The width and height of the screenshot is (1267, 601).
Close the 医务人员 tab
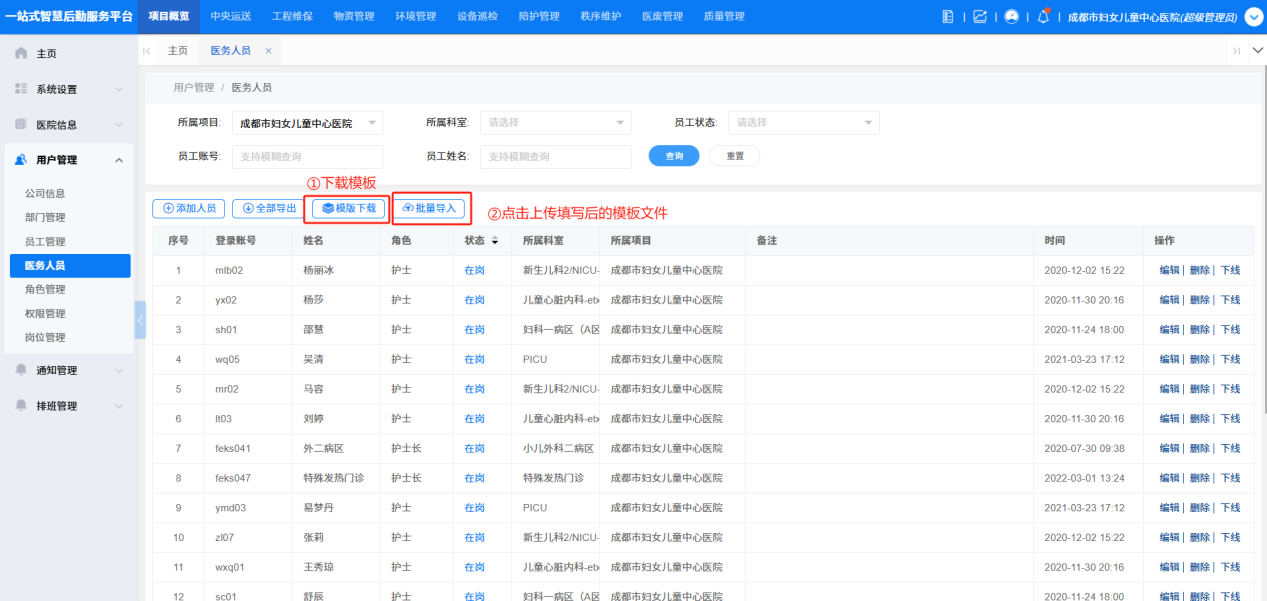[x=268, y=50]
